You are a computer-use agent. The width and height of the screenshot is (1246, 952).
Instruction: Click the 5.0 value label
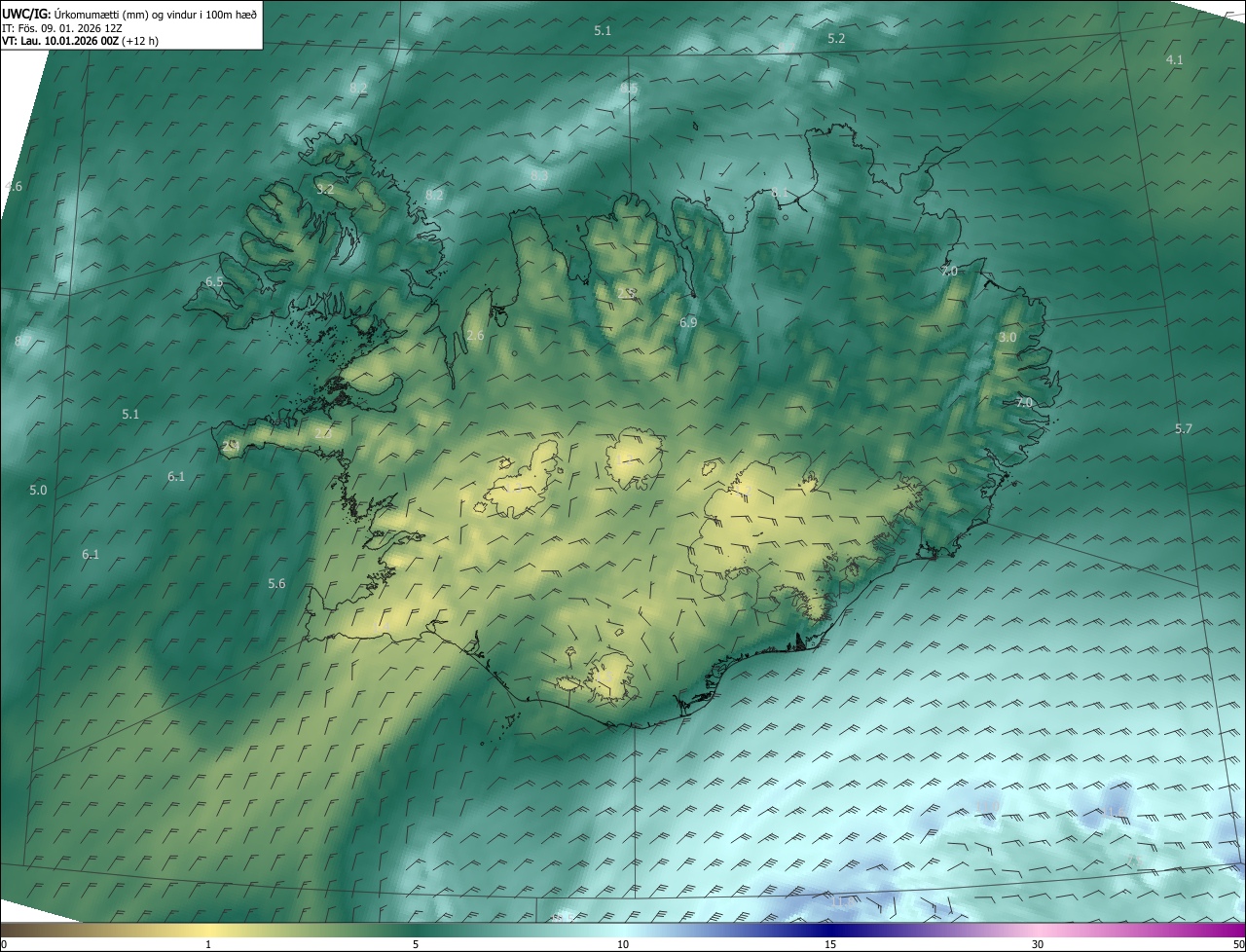tap(38, 490)
